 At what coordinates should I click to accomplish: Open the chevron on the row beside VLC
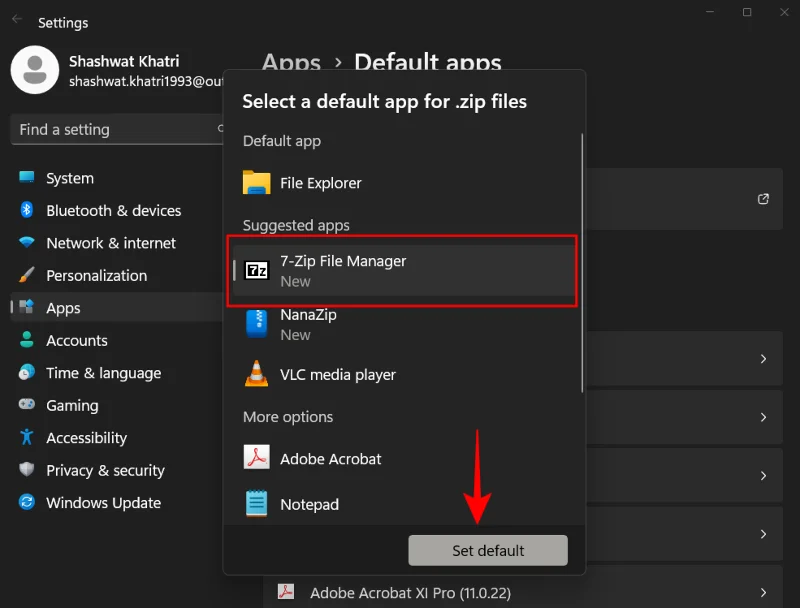point(765,417)
